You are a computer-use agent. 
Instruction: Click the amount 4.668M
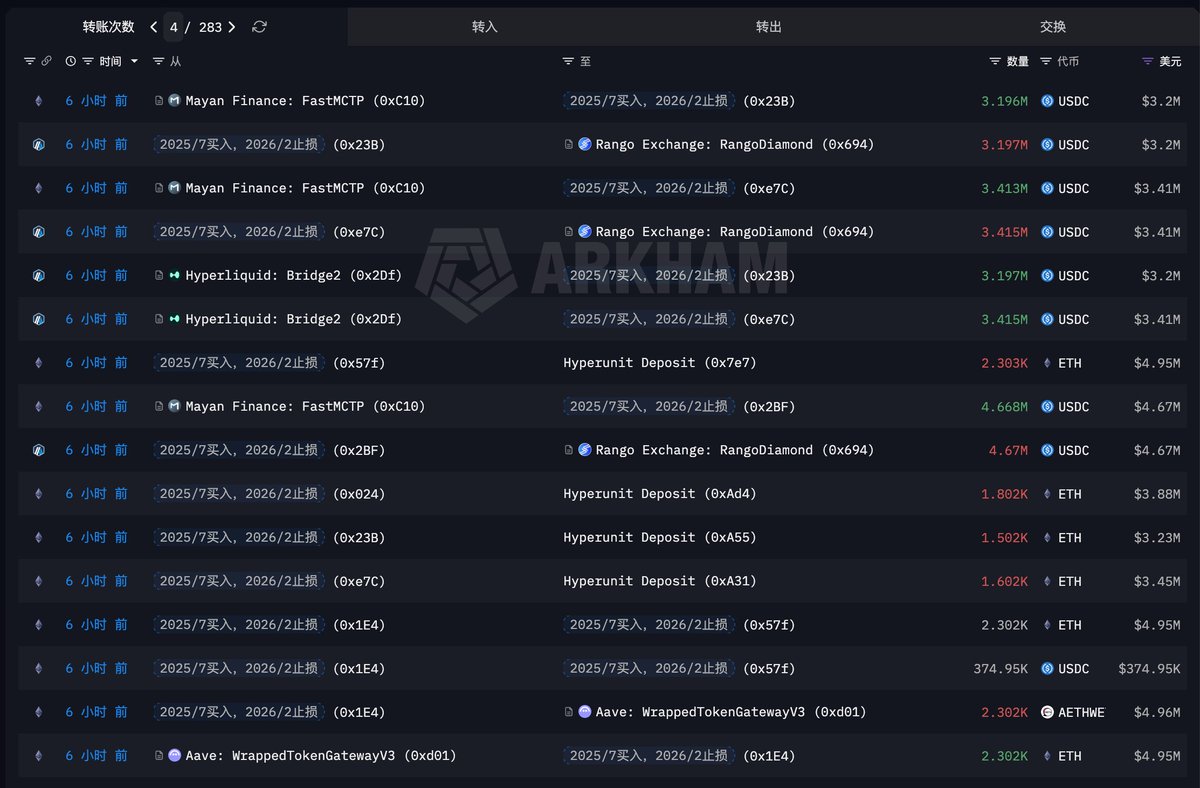click(x=1004, y=406)
